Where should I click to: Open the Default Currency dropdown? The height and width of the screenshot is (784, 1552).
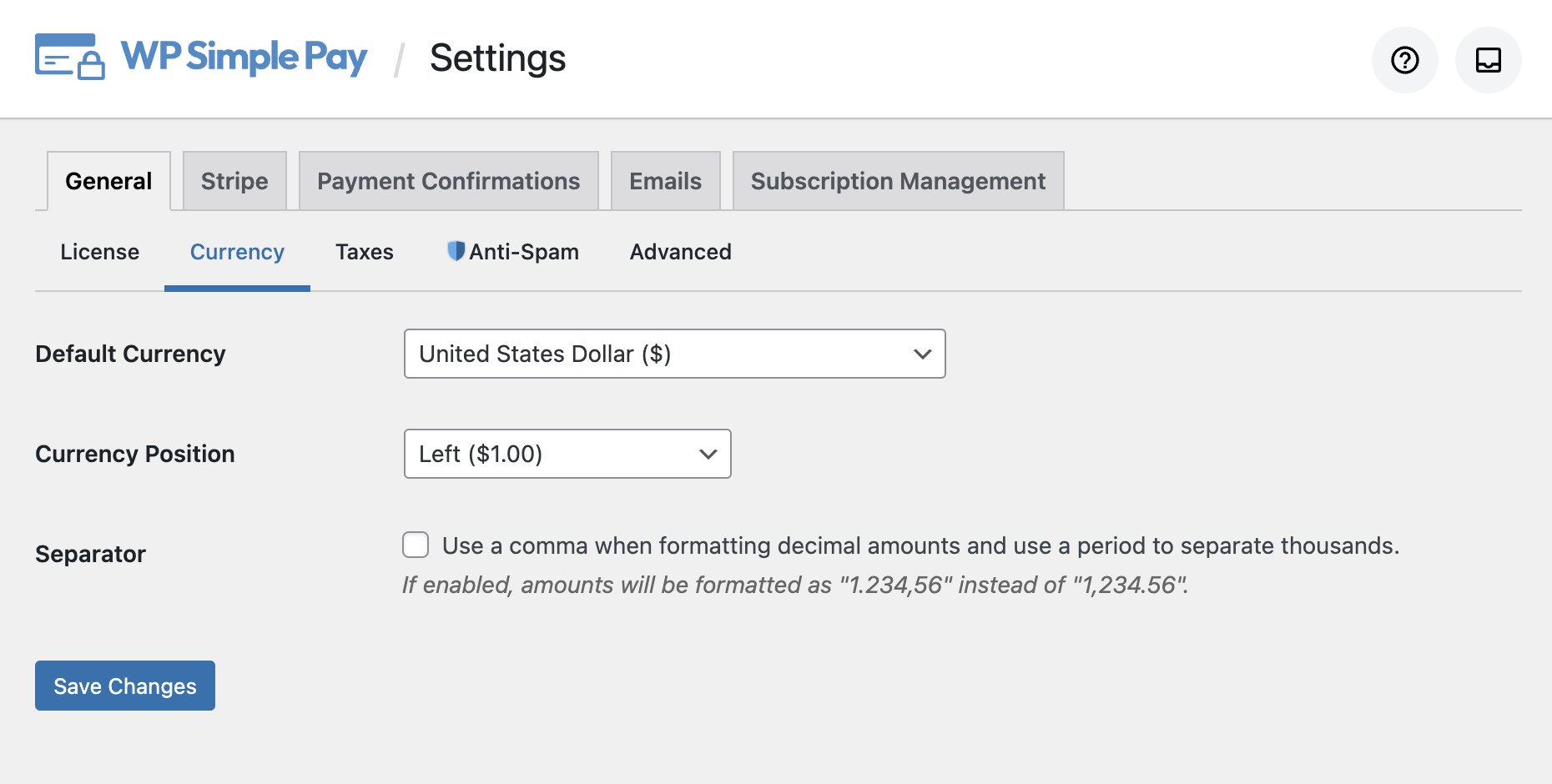pos(673,354)
